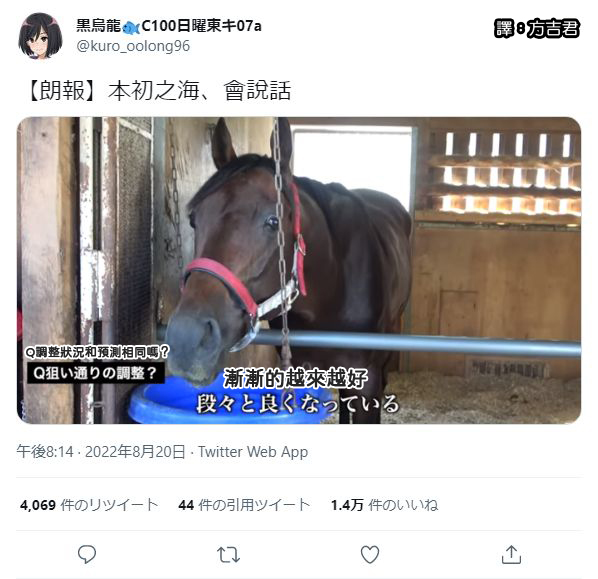Viewport: 598px width, 579px height.
Task: Open display name 黒烏龍 C100日曜東キ07a
Action: (169, 26)
